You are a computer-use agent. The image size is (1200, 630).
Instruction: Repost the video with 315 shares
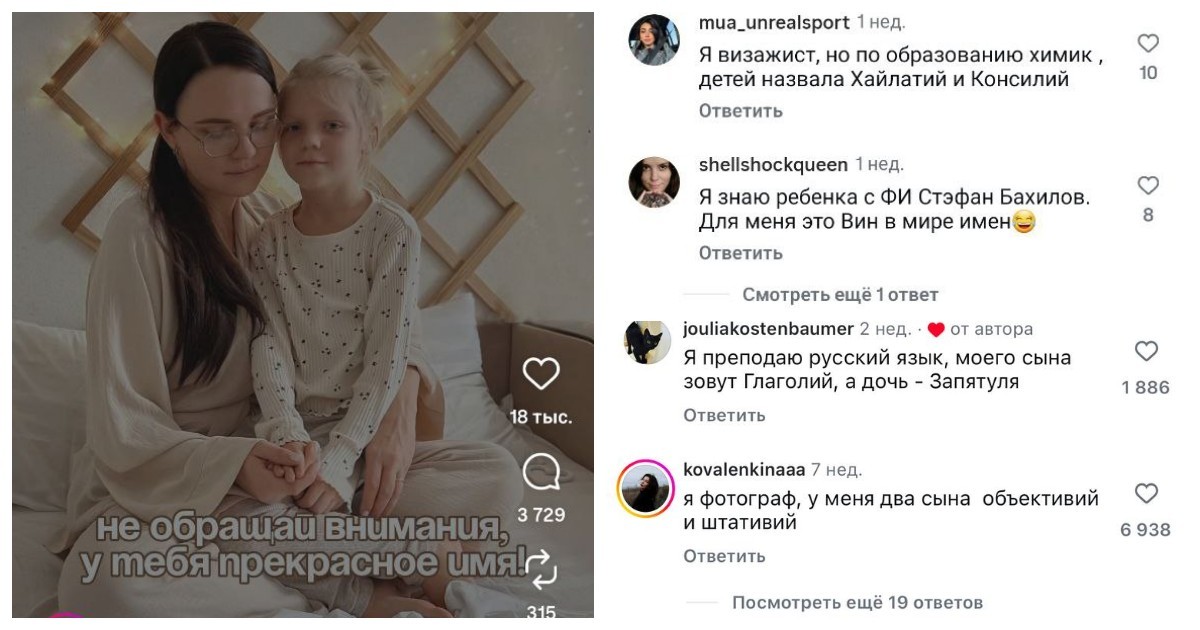click(x=541, y=568)
